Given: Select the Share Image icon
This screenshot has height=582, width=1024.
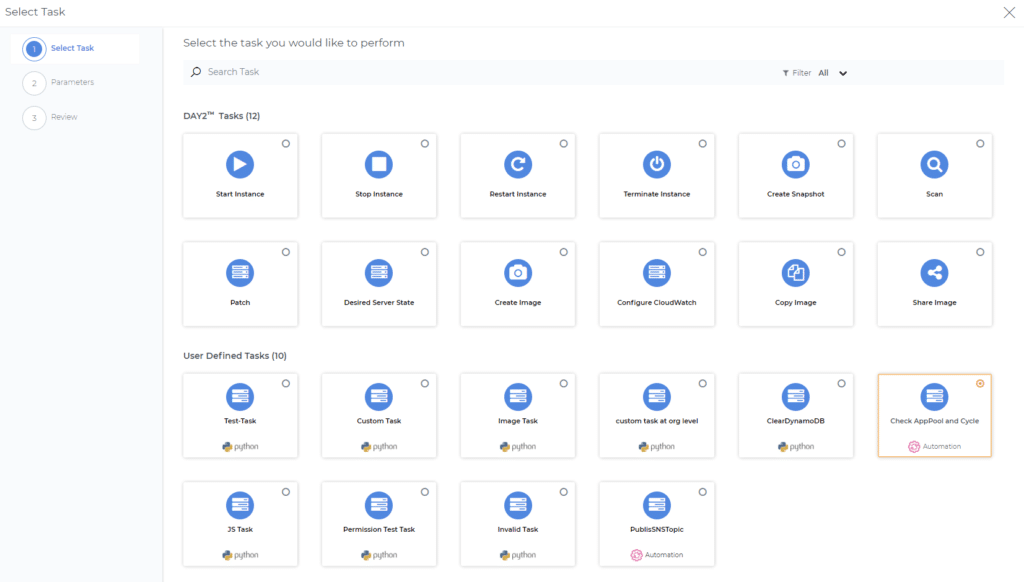Looking at the screenshot, I should 934,273.
